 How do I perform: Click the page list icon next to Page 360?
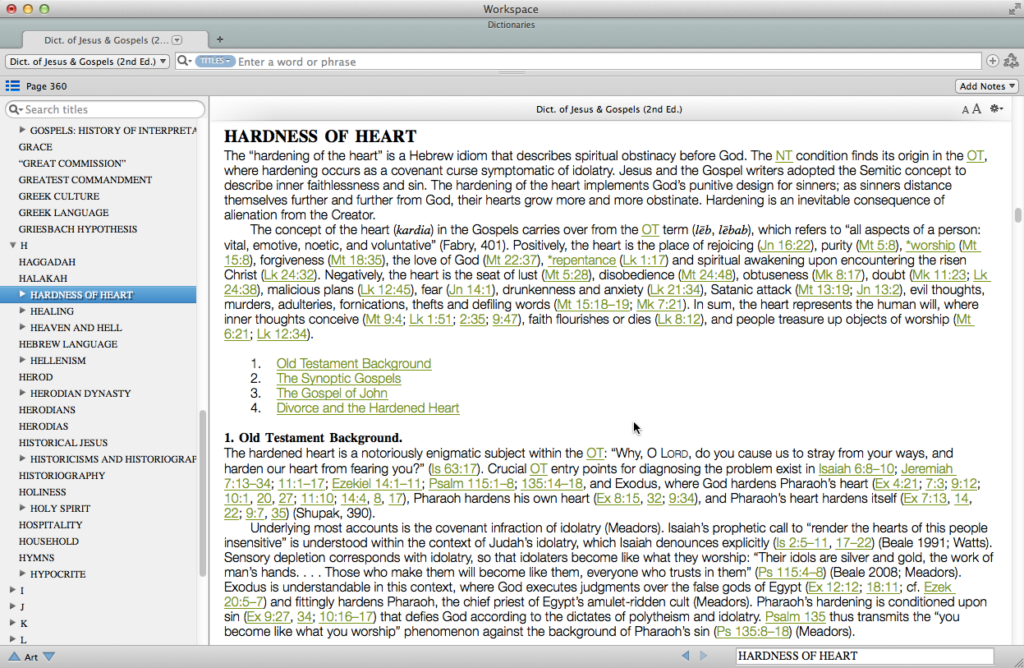[11, 85]
